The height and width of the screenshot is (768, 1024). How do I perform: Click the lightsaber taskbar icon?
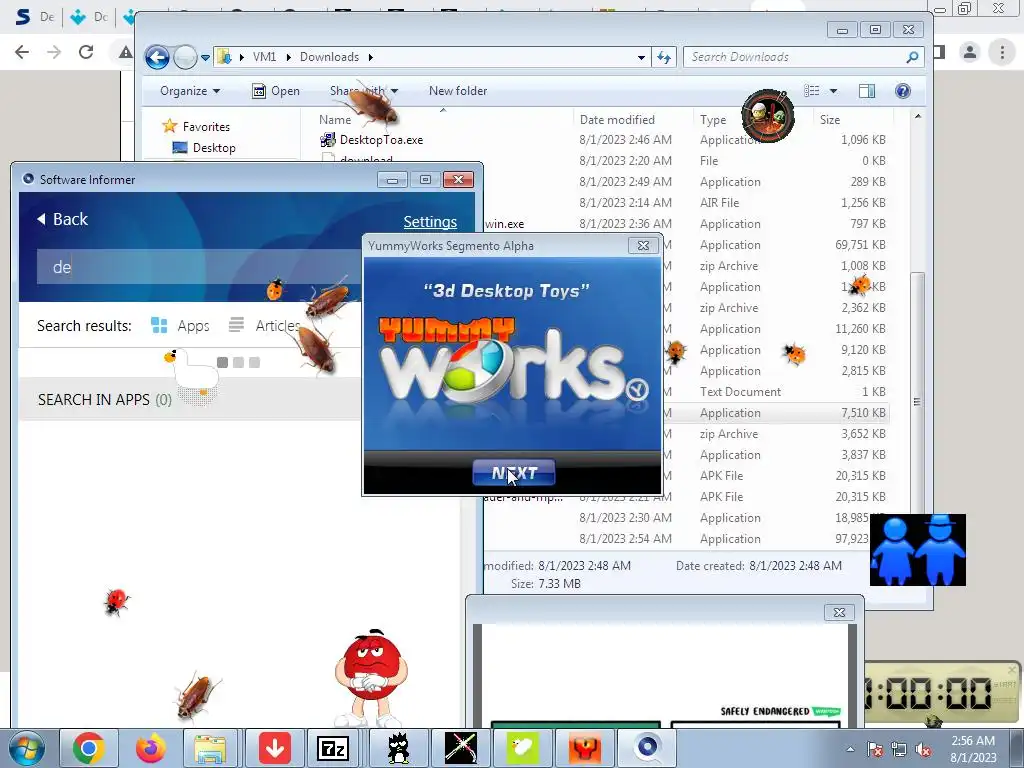[x=460, y=748]
